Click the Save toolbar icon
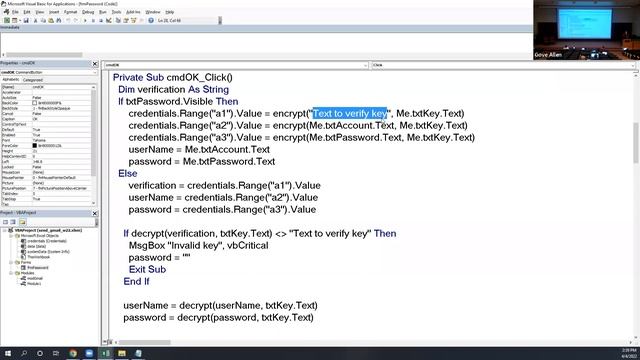 [x=26, y=20]
